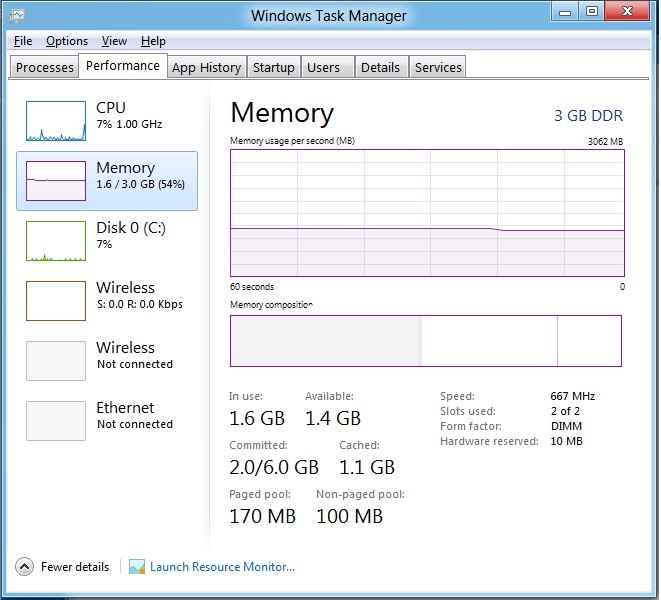661x600 pixels.
Task: Click the Disk 0 (C:) label
Action: pos(131,228)
